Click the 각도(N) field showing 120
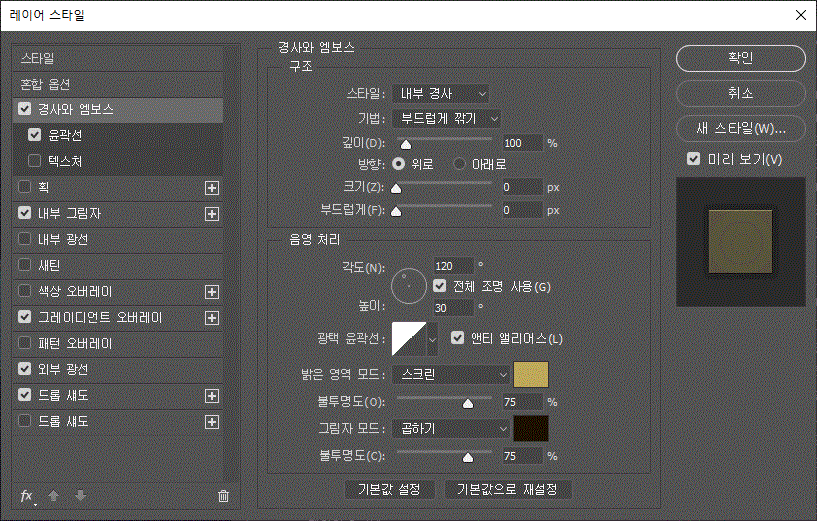The image size is (817, 521). [x=454, y=266]
